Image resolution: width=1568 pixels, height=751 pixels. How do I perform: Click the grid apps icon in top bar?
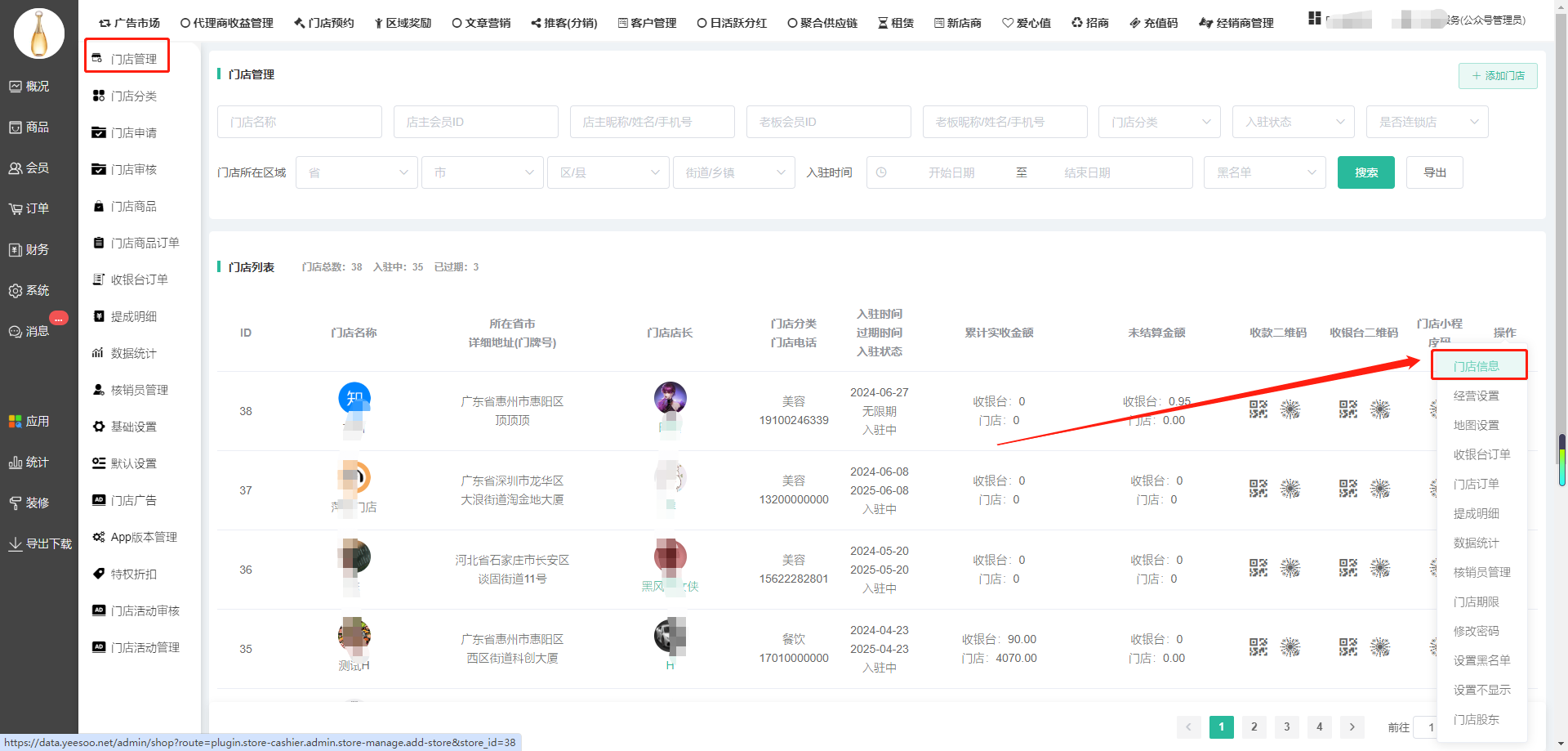click(1314, 19)
